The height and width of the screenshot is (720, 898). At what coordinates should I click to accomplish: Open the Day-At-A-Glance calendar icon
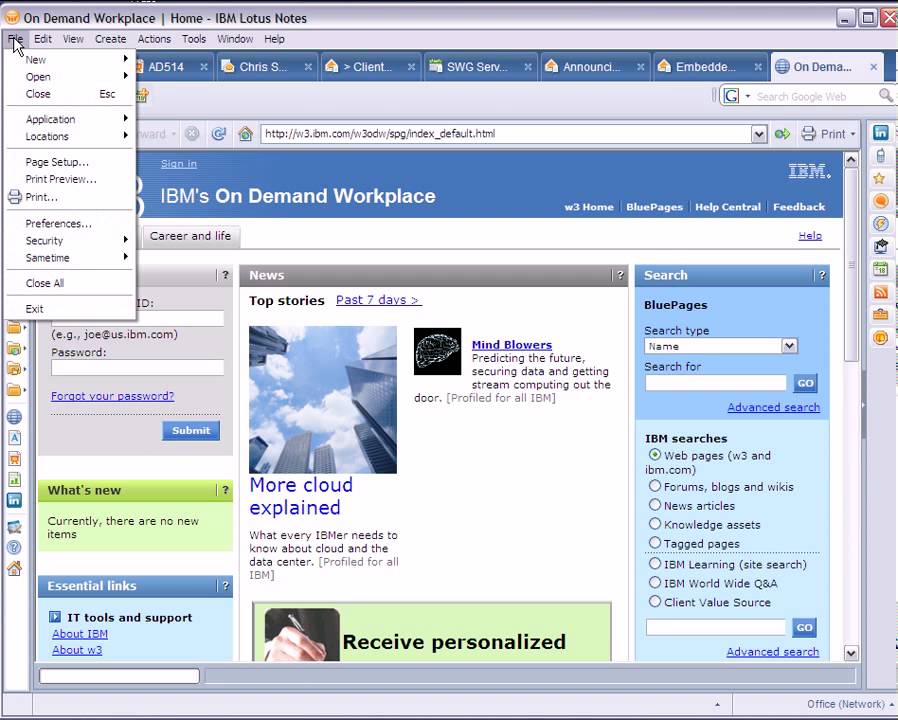pos(880,269)
